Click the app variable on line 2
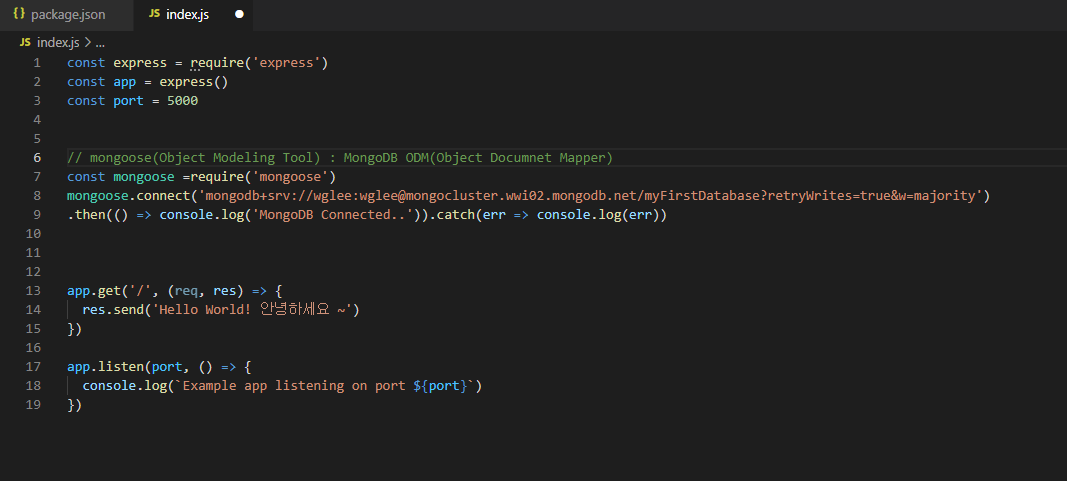Screen dimensions: 1067x481 [x=125, y=82]
